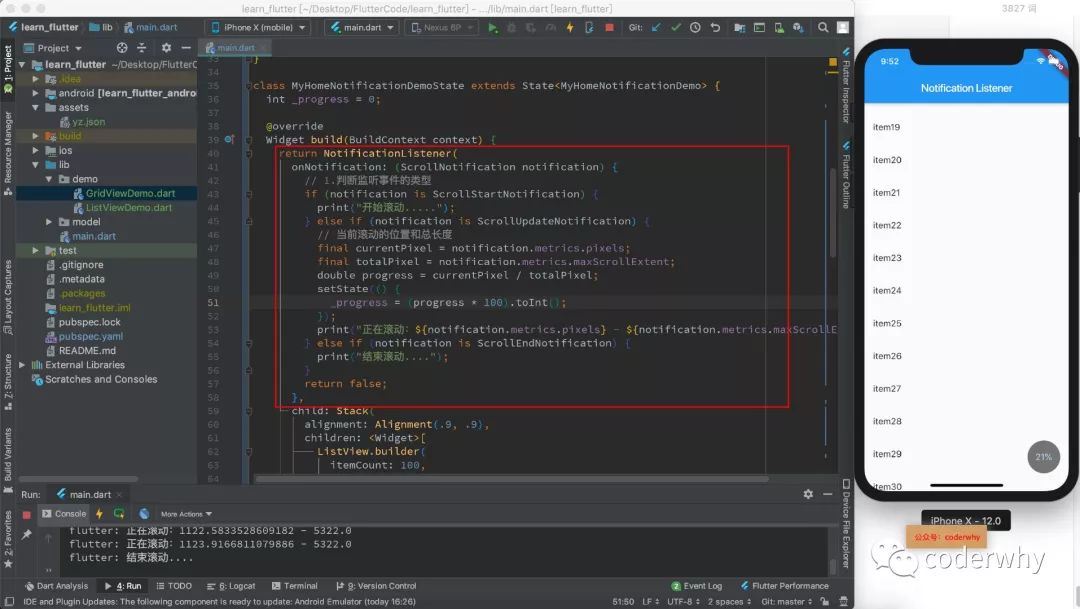Open Version Control tool window
The image size is (1080, 609).
coord(376,586)
